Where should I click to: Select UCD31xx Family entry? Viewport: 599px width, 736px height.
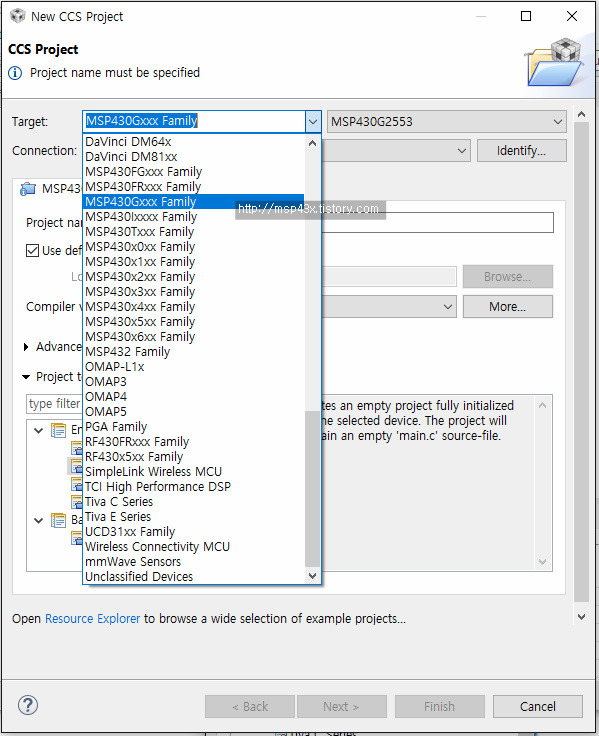pos(193,532)
